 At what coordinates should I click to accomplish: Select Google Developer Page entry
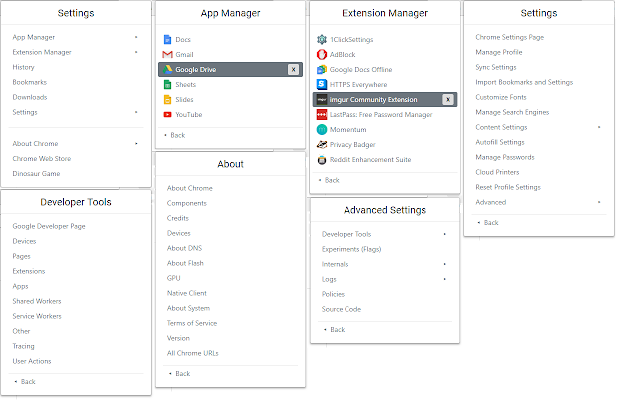49,226
